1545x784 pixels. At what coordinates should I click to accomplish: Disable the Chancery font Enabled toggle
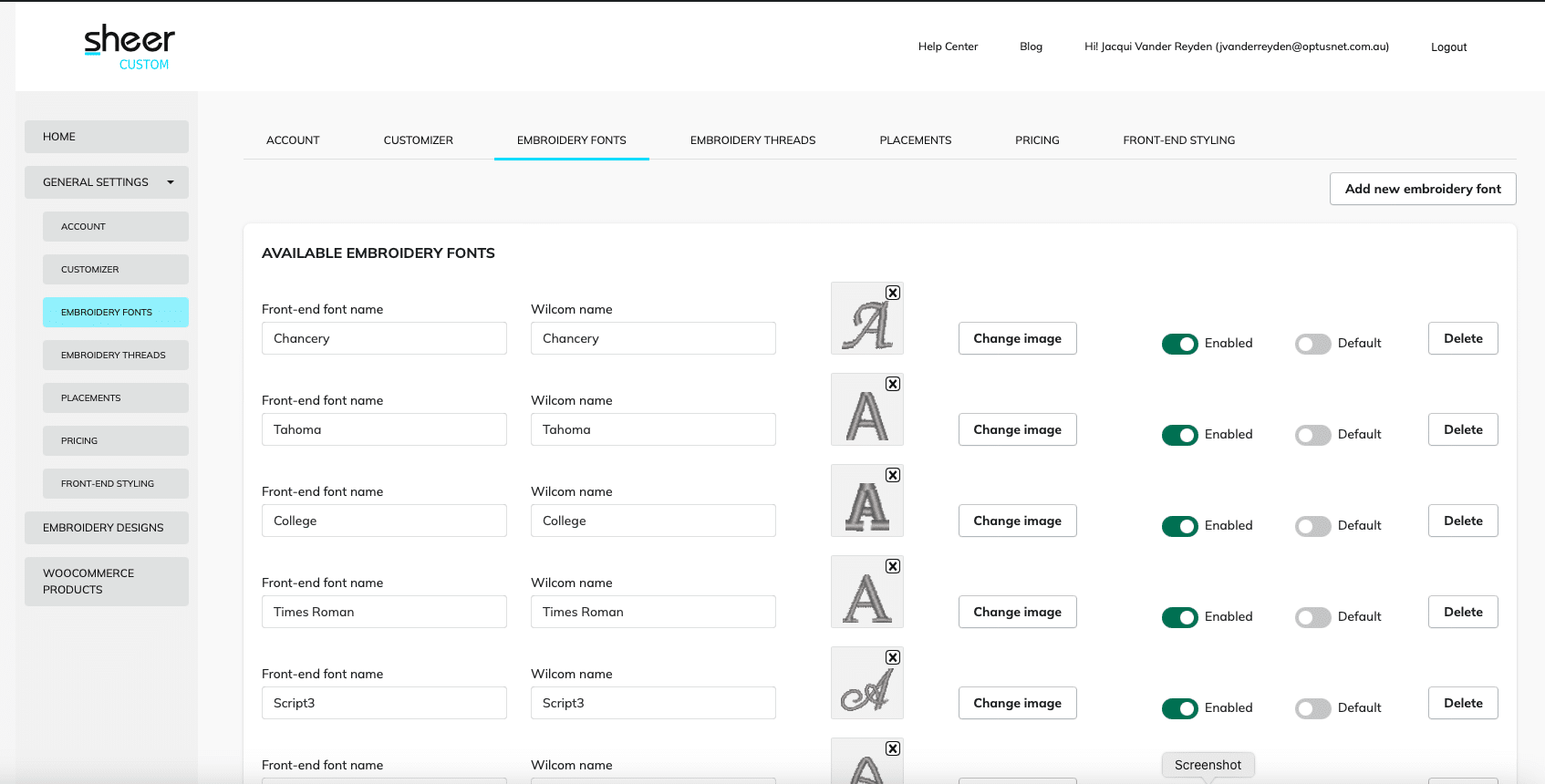coord(1180,344)
